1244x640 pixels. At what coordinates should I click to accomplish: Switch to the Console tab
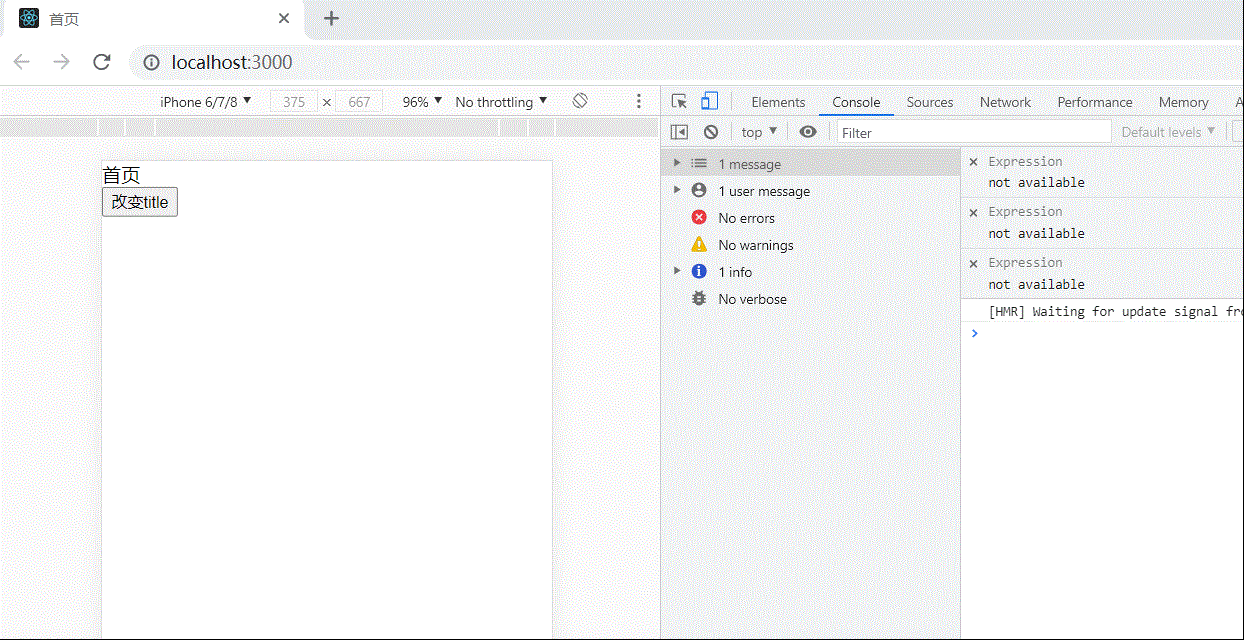coord(856,102)
